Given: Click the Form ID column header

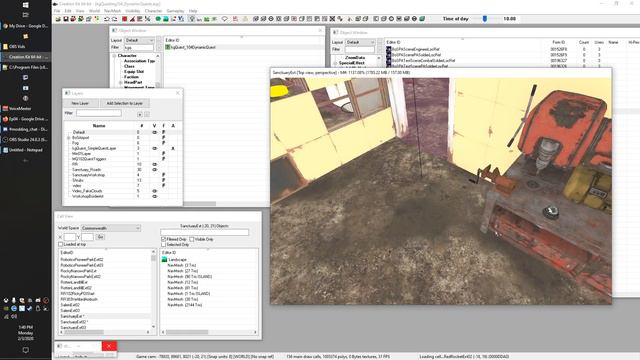Looking at the screenshot, I should coord(559,42).
